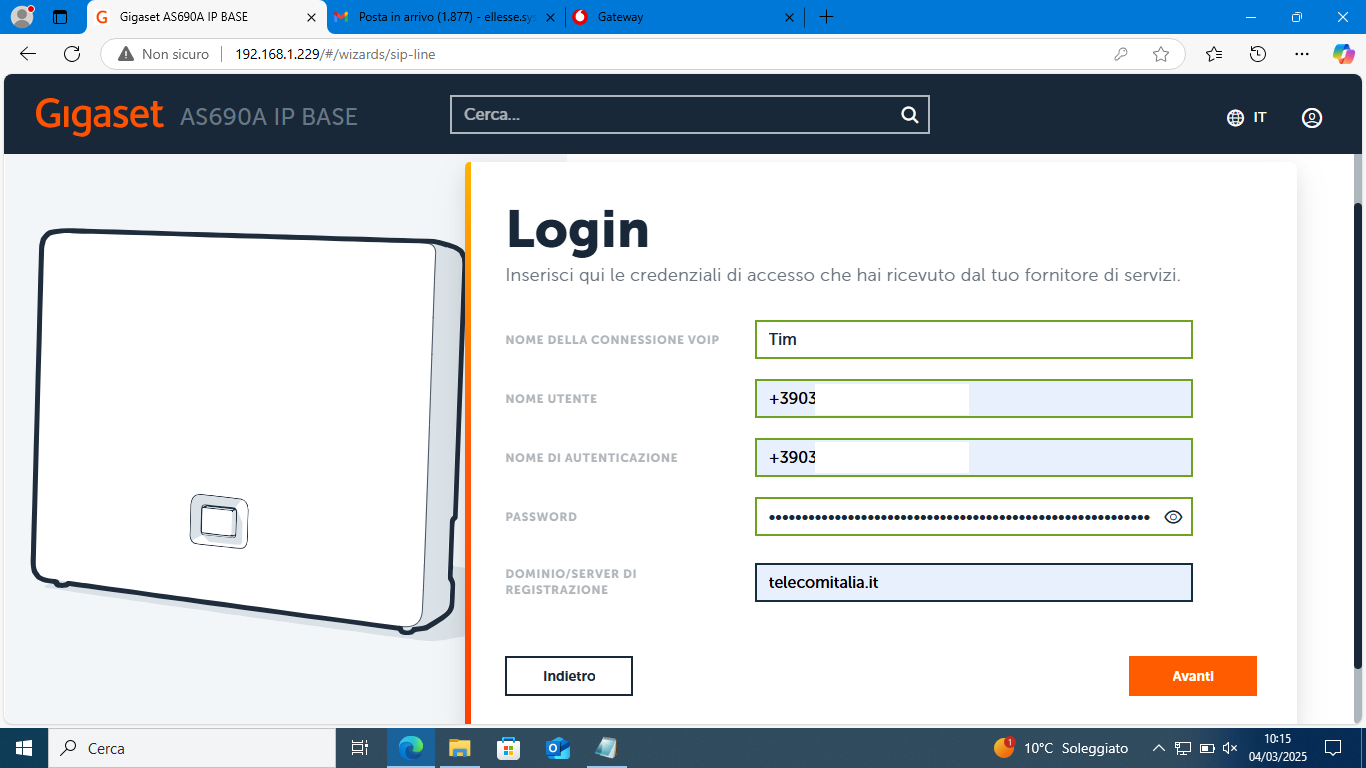This screenshot has width=1366, height=768.
Task: Open the Copilot icon
Action: (1343, 53)
